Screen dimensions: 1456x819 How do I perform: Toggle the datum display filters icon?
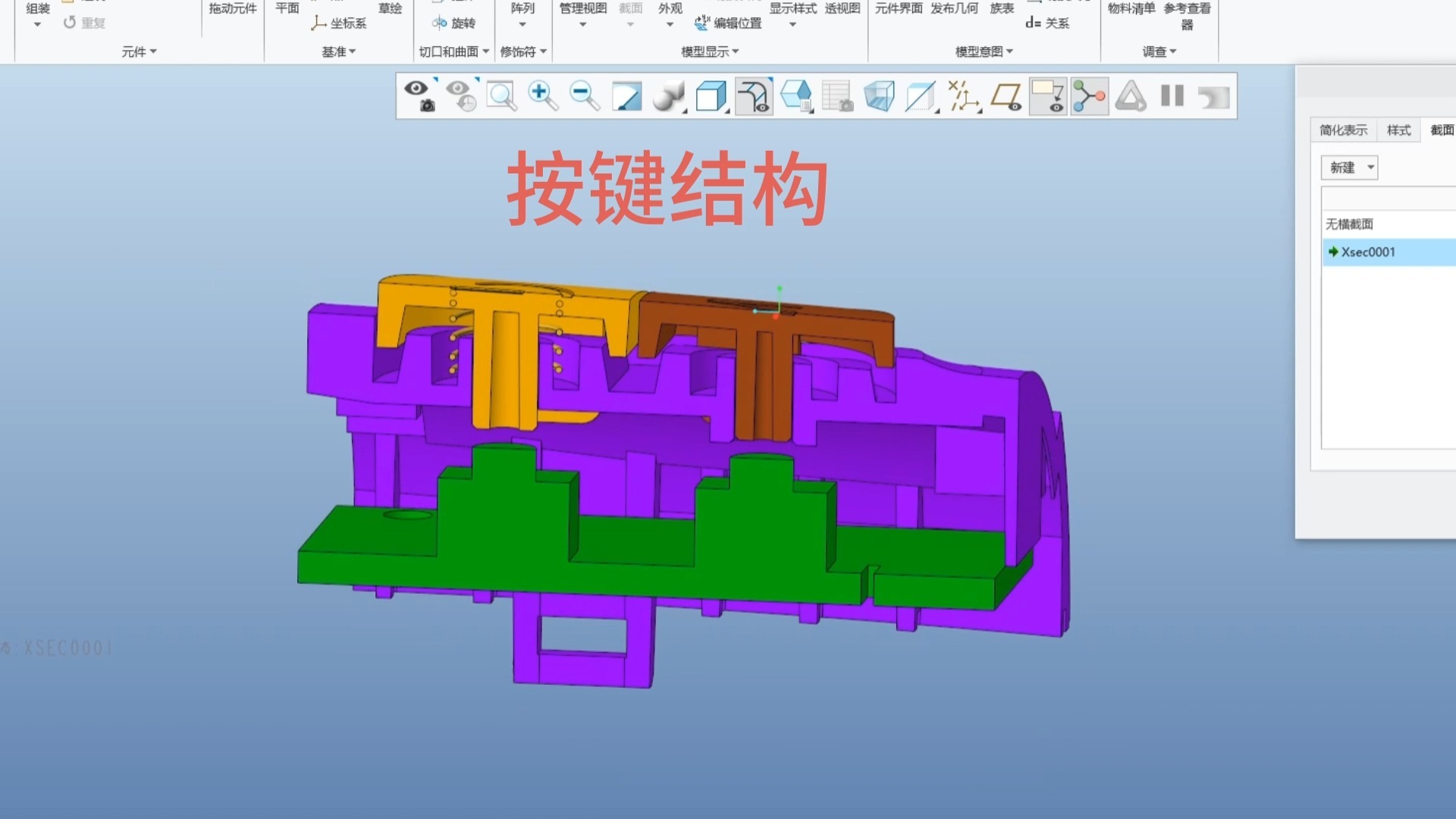coord(964,96)
